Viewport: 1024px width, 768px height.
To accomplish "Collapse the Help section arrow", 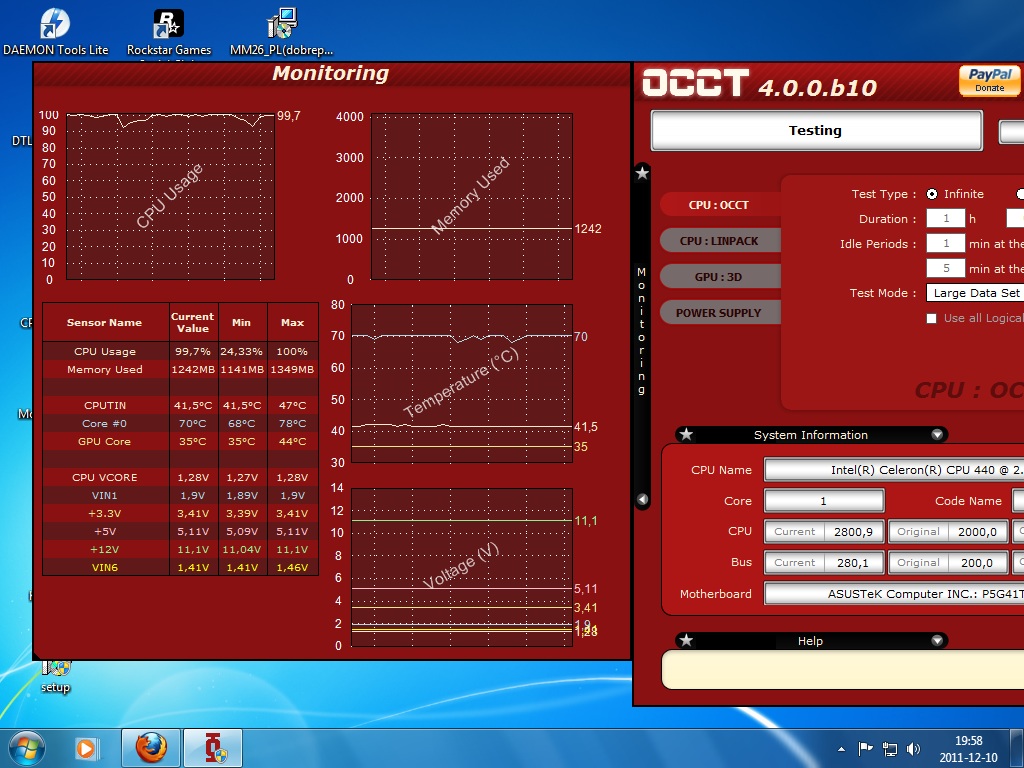I will [x=937, y=640].
